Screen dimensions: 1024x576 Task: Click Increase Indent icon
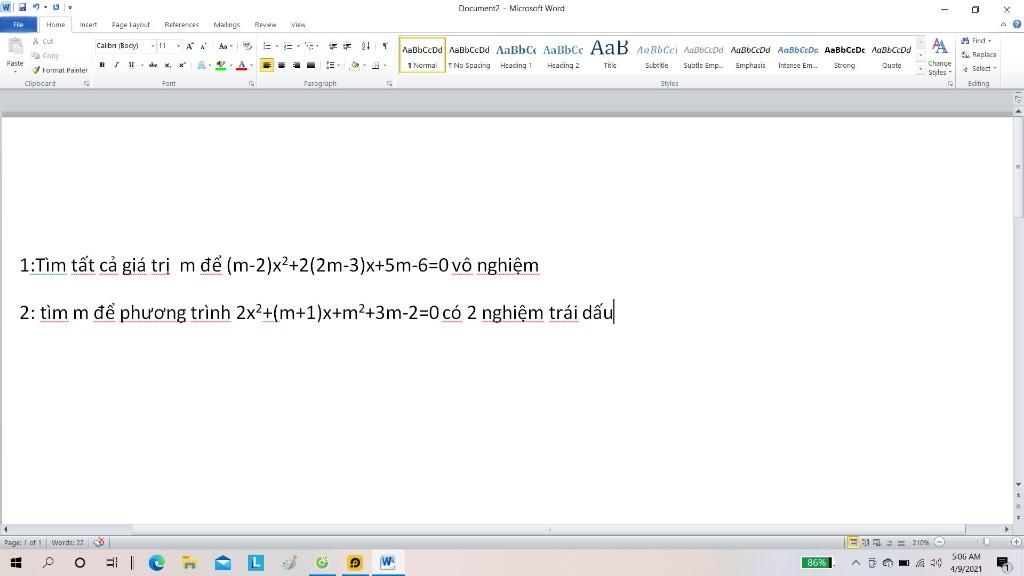tap(347, 46)
